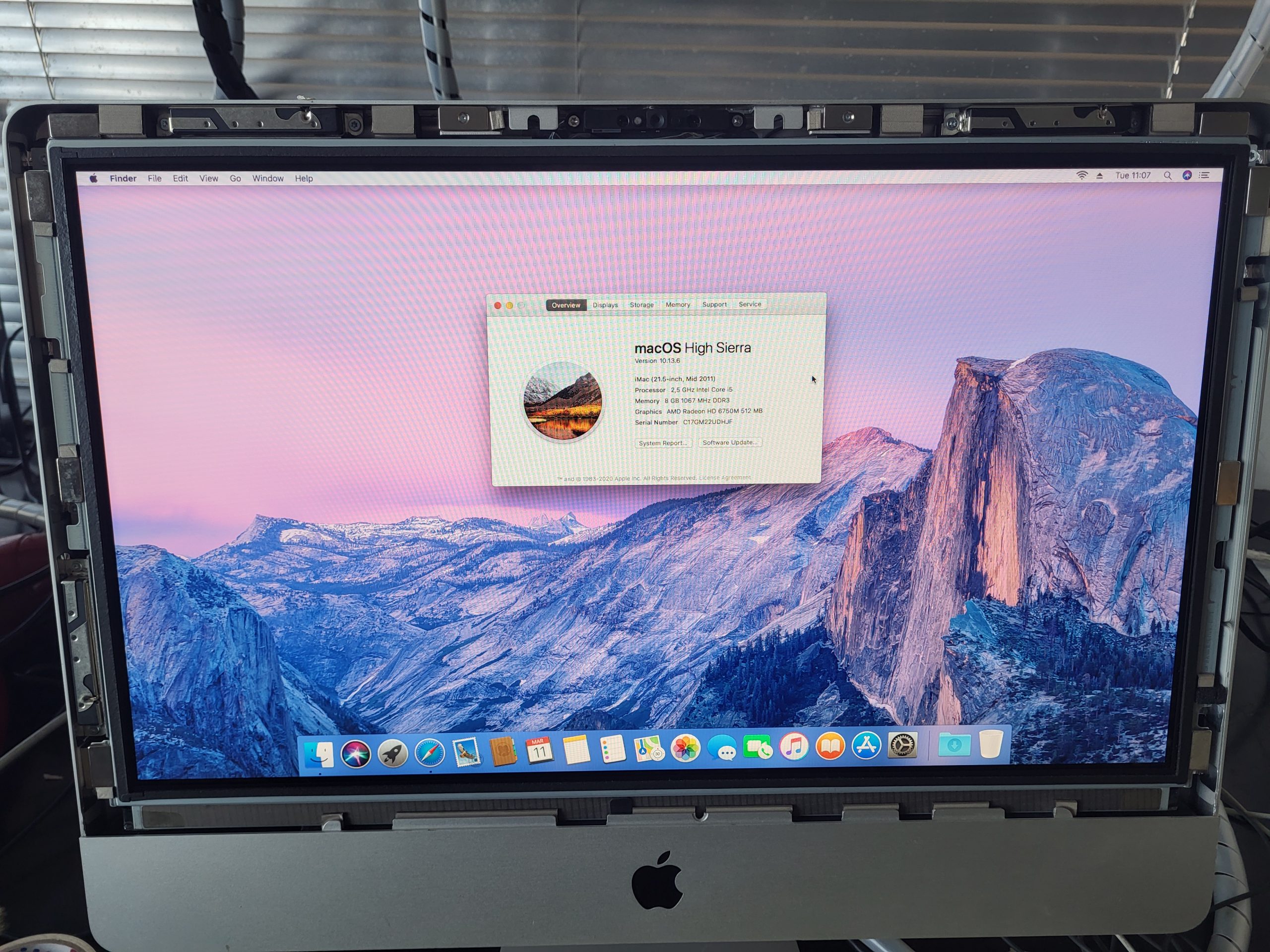This screenshot has height=952, width=1270.
Task: Switch to the Service tab
Action: [750, 304]
